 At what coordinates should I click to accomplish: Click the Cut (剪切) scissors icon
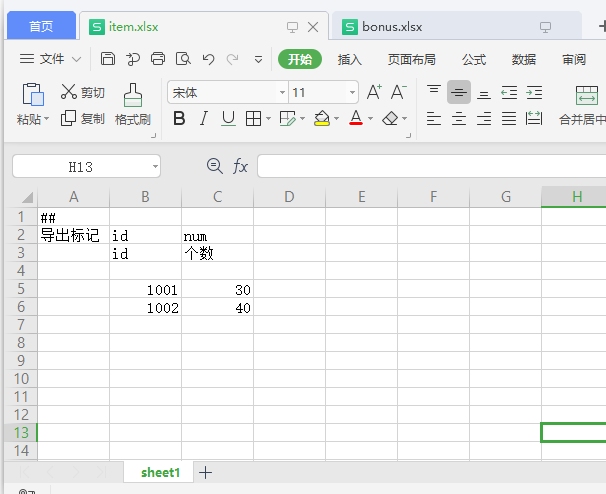coord(69,92)
